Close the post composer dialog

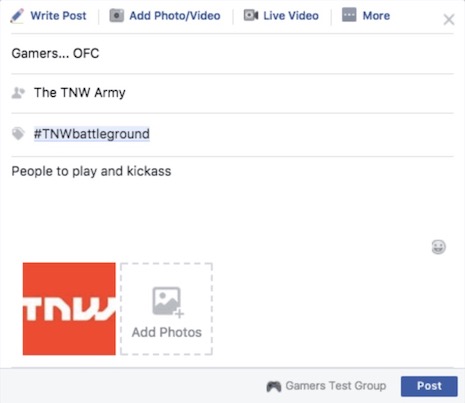pyautogui.click(x=449, y=19)
